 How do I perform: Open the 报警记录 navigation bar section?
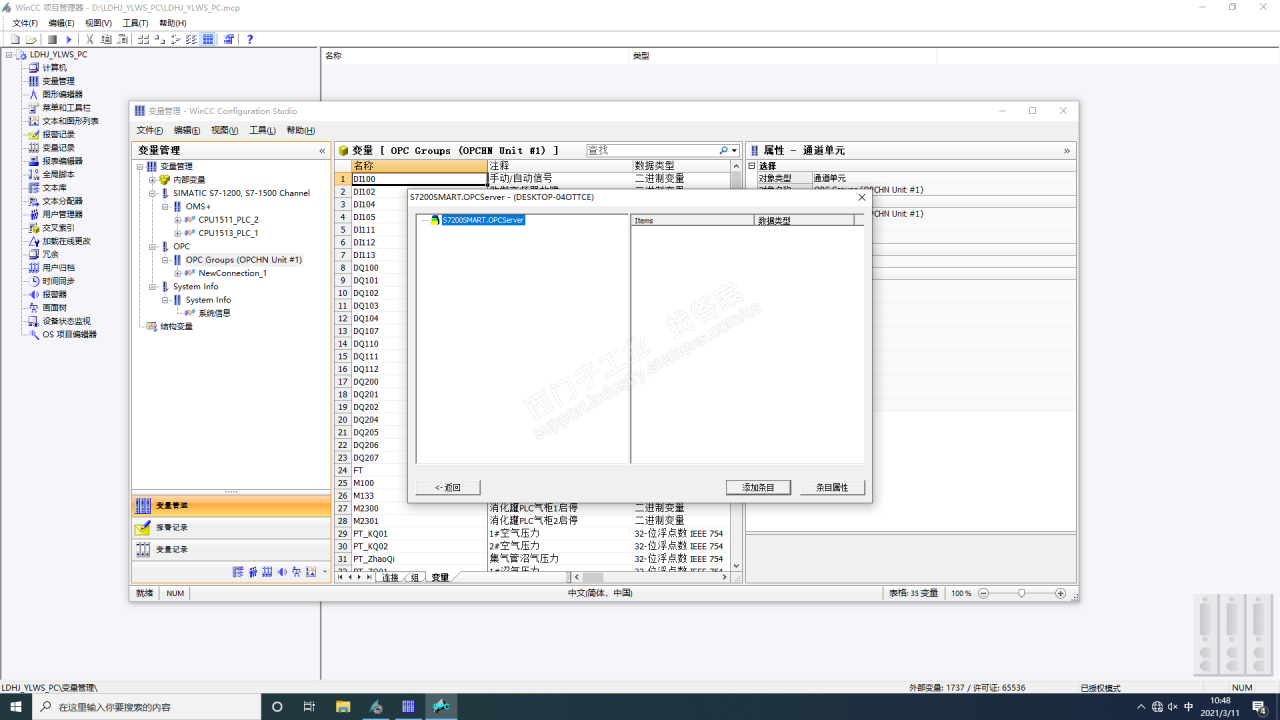point(231,527)
